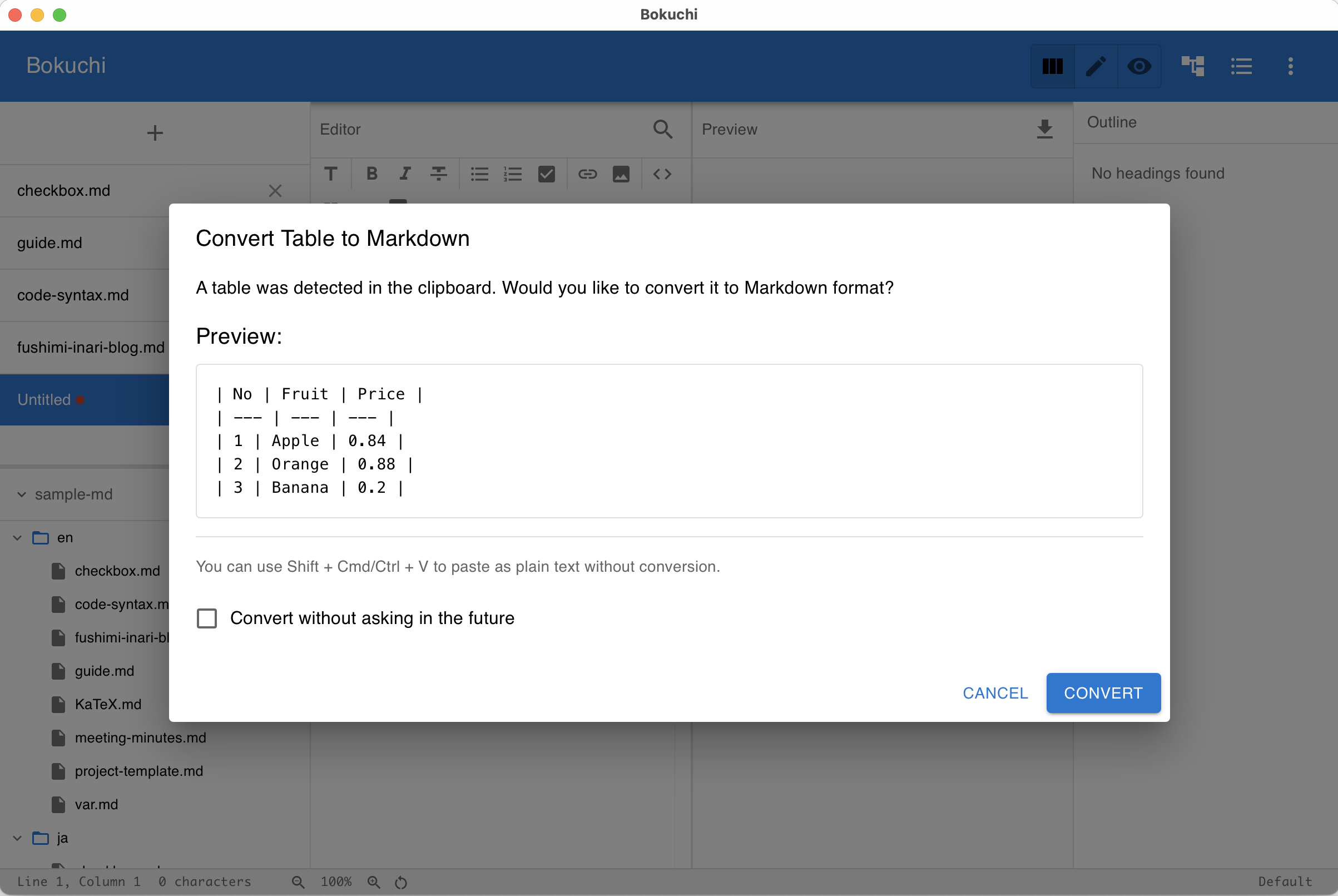This screenshot has width=1338, height=896.
Task: Open search in the Editor pane
Action: click(662, 130)
